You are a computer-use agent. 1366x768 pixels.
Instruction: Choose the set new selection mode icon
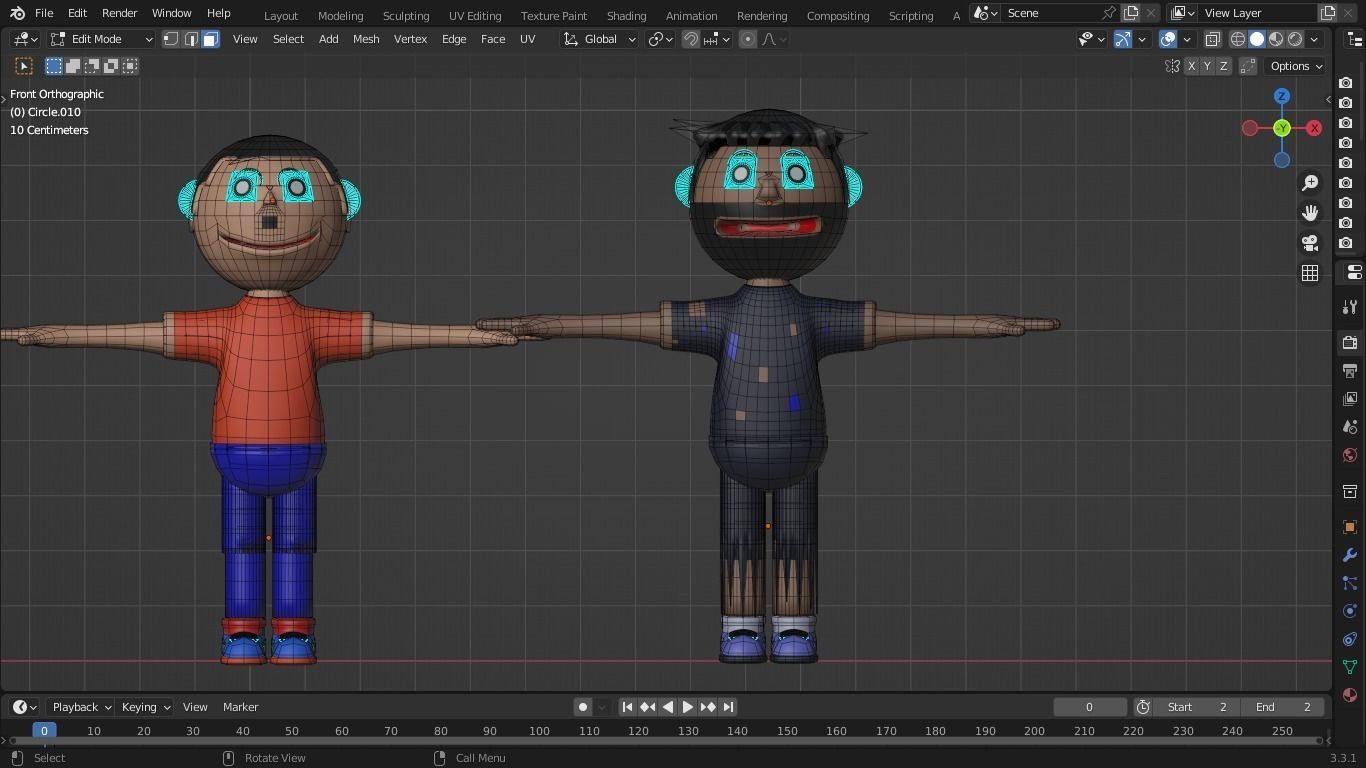[x=54, y=66]
